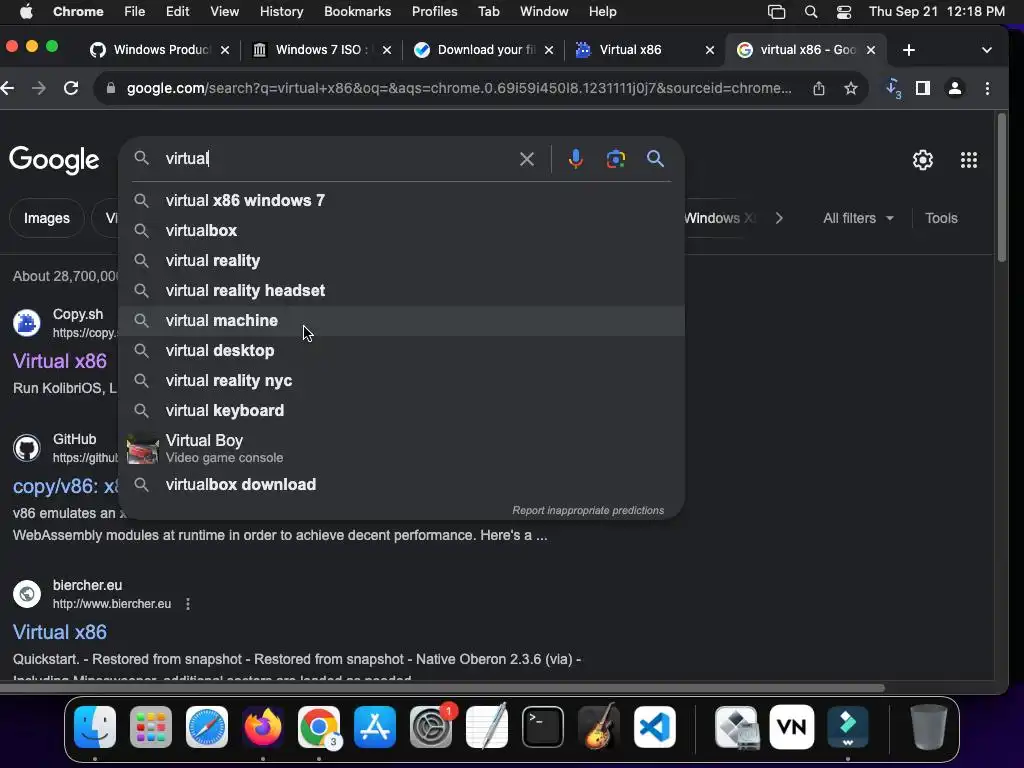Expand the All filters dropdown
Viewport: 1024px width, 768px height.
[857, 218]
